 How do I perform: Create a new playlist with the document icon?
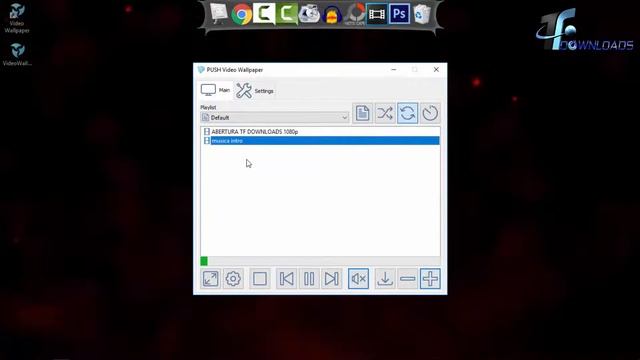(362, 113)
